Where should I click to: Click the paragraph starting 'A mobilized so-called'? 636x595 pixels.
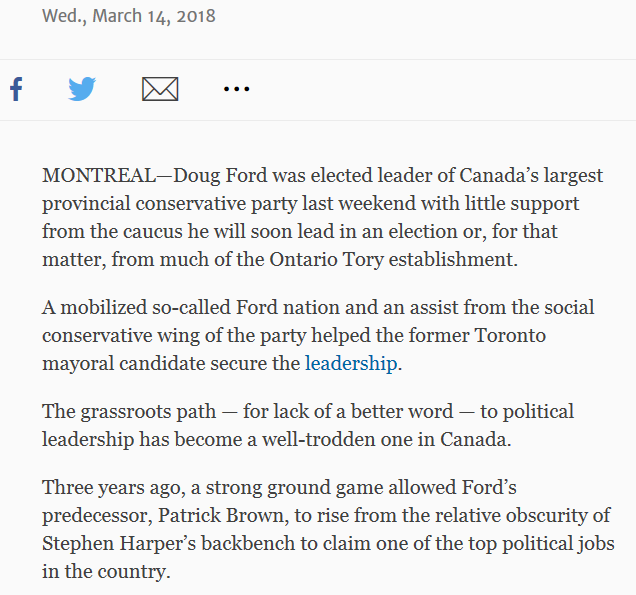(318, 335)
